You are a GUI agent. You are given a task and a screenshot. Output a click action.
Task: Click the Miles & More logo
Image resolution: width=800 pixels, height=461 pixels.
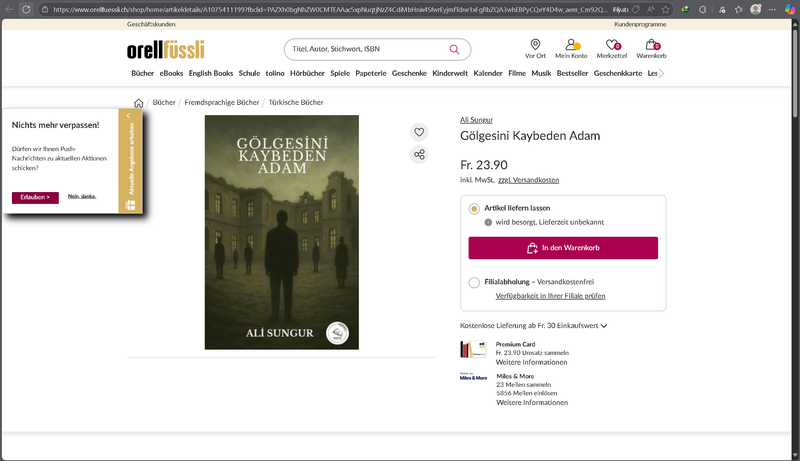pos(473,376)
